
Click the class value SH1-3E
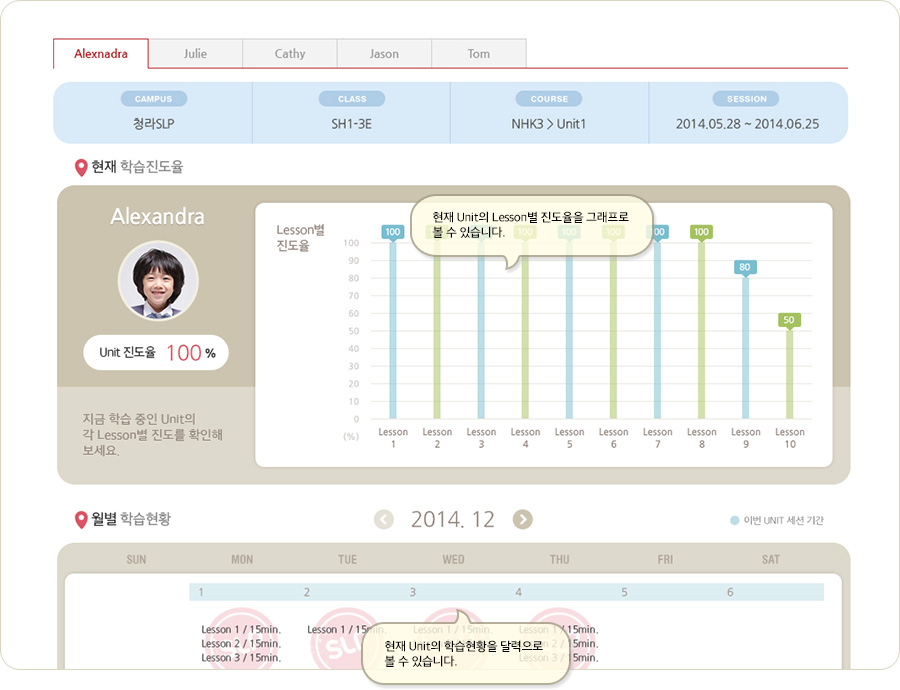[351, 124]
